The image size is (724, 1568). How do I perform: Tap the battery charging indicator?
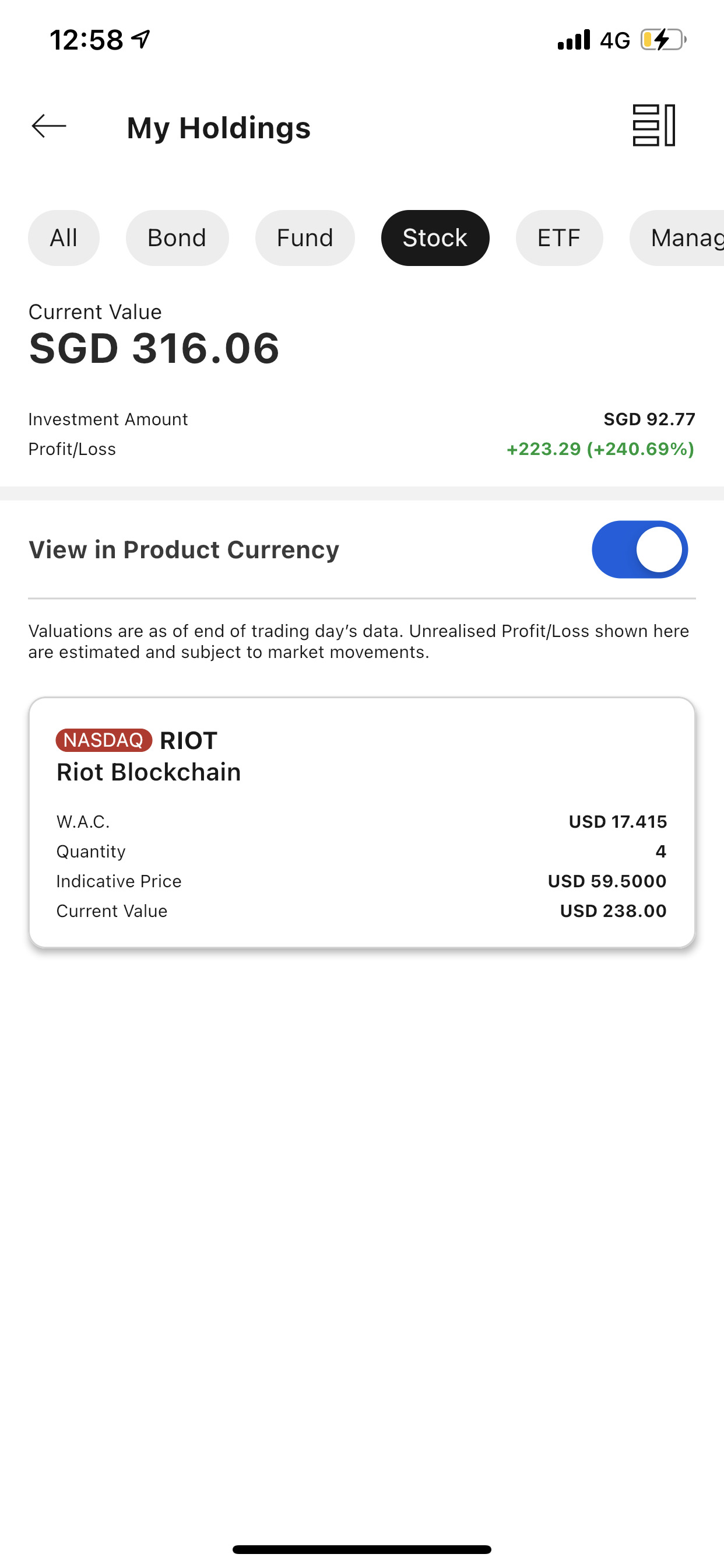pos(663,40)
